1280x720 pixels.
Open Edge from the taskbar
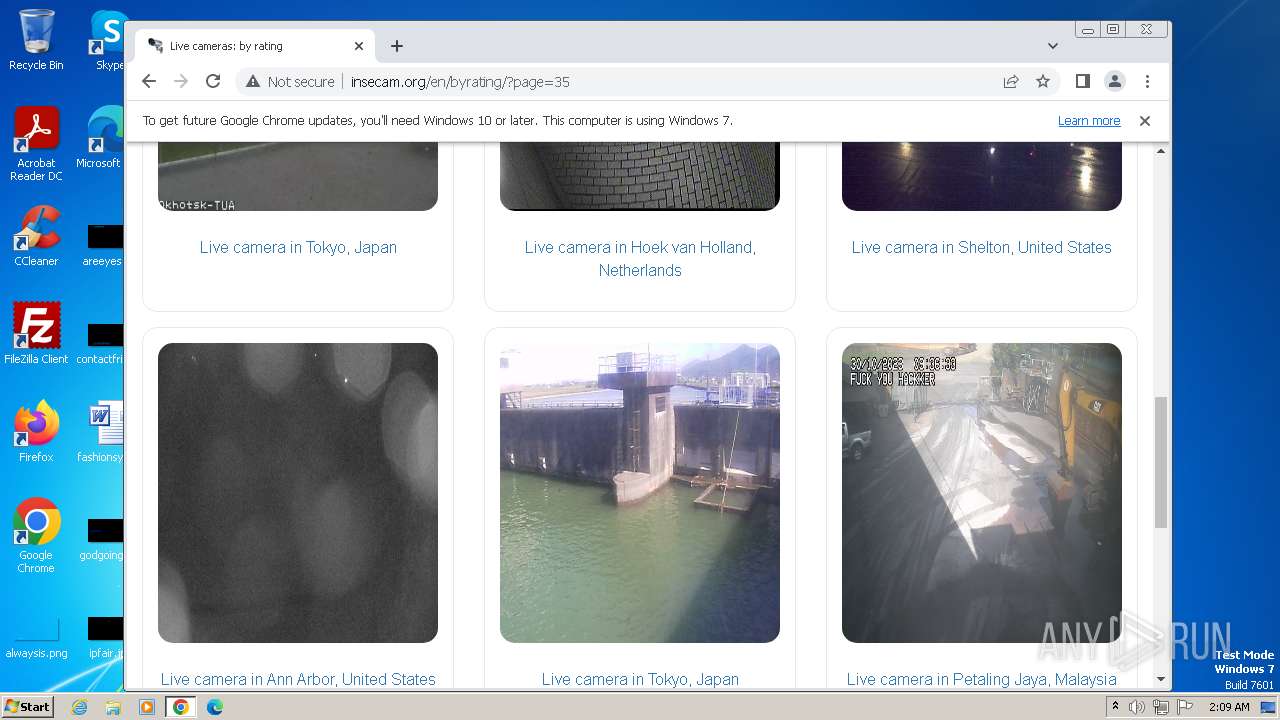click(215, 707)
